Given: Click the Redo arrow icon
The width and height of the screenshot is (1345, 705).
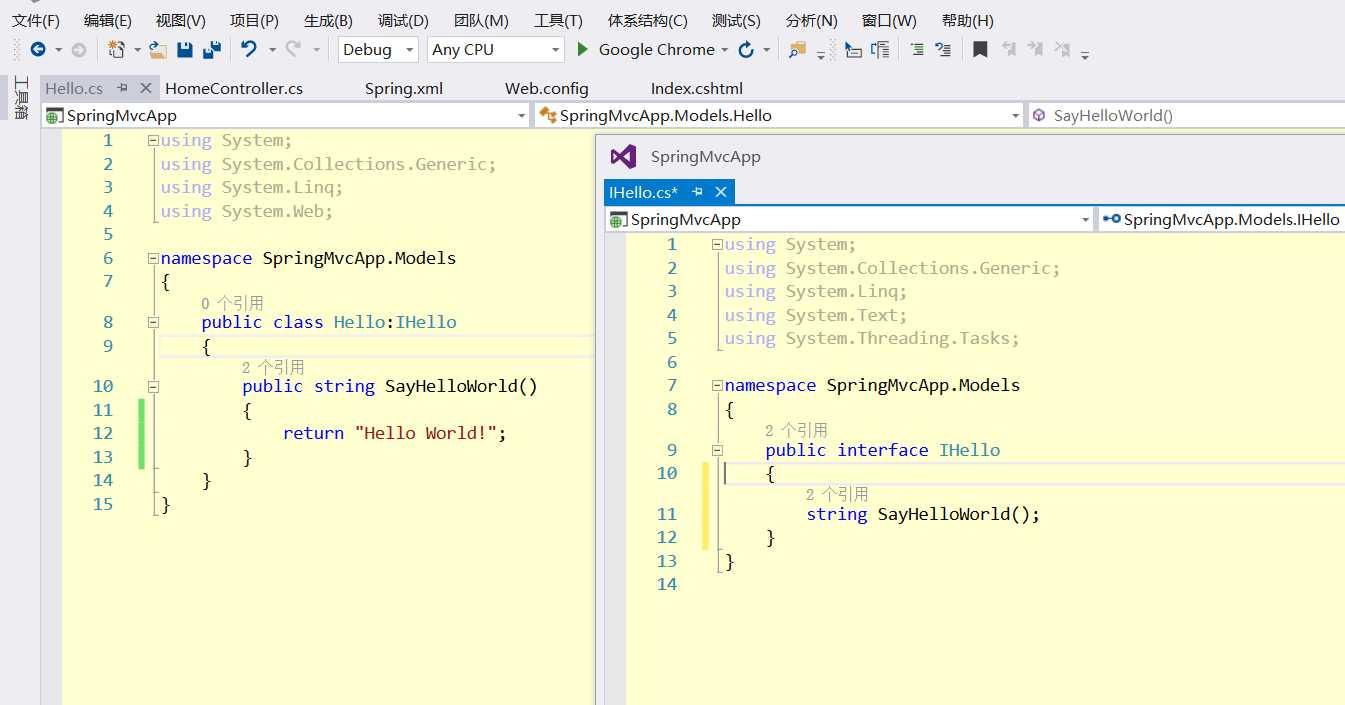Looking at the screenshot, I should pyautogui.click(x=293, y=49).
